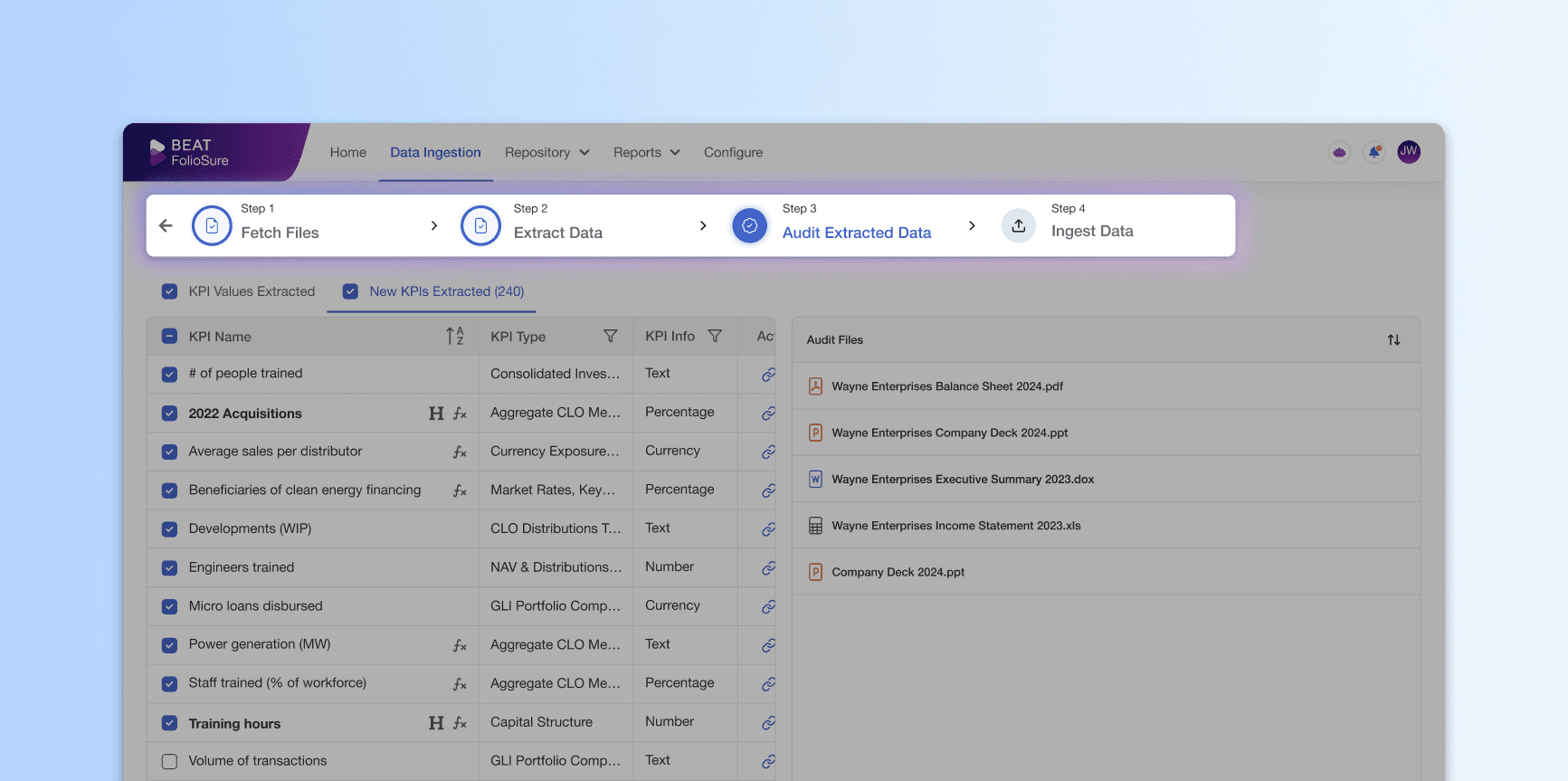1568x781 pixels.
Task: Click link icon for Average sales per distributor
Action: (768, 452)
